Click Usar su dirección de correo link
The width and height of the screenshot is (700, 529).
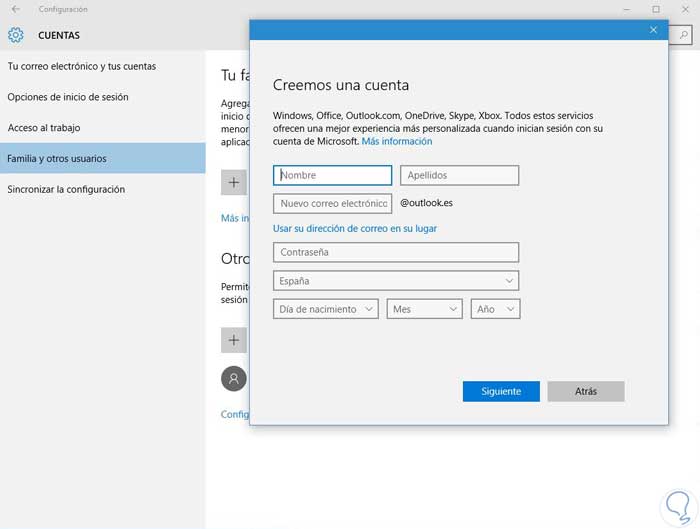(x=355, y=229)
